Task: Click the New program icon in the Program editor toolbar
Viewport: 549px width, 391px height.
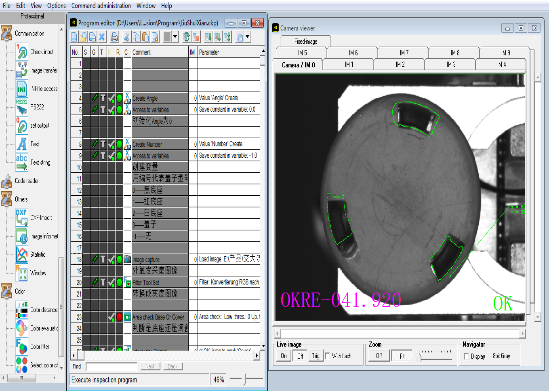Action: click(74, 36)
